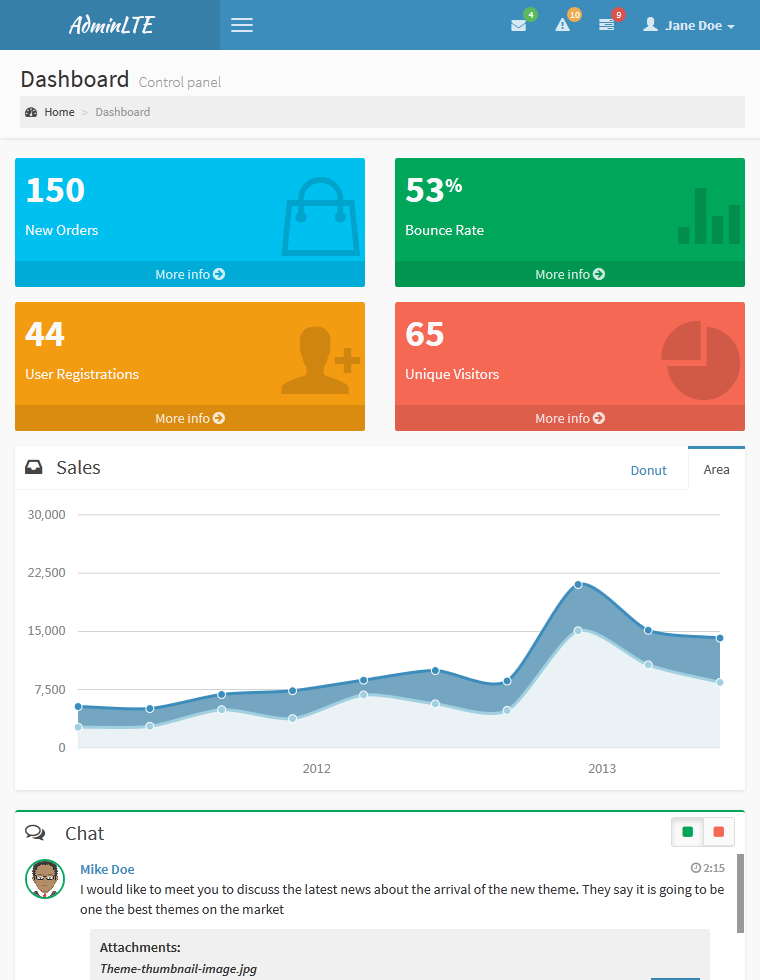
Task: Click the 2012 axis label
Action: [317, 769]
